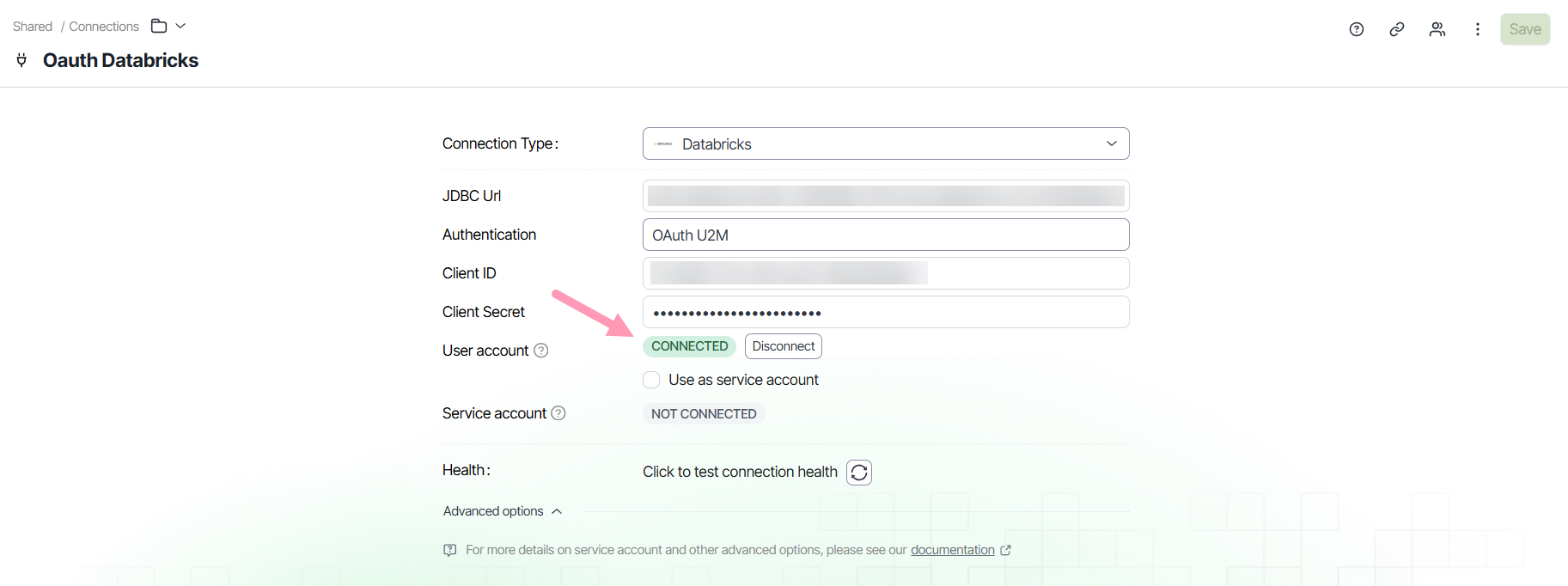Open external link icon beside documentation
This screenshot has height=586, width=1568.
pos(1006,550)
